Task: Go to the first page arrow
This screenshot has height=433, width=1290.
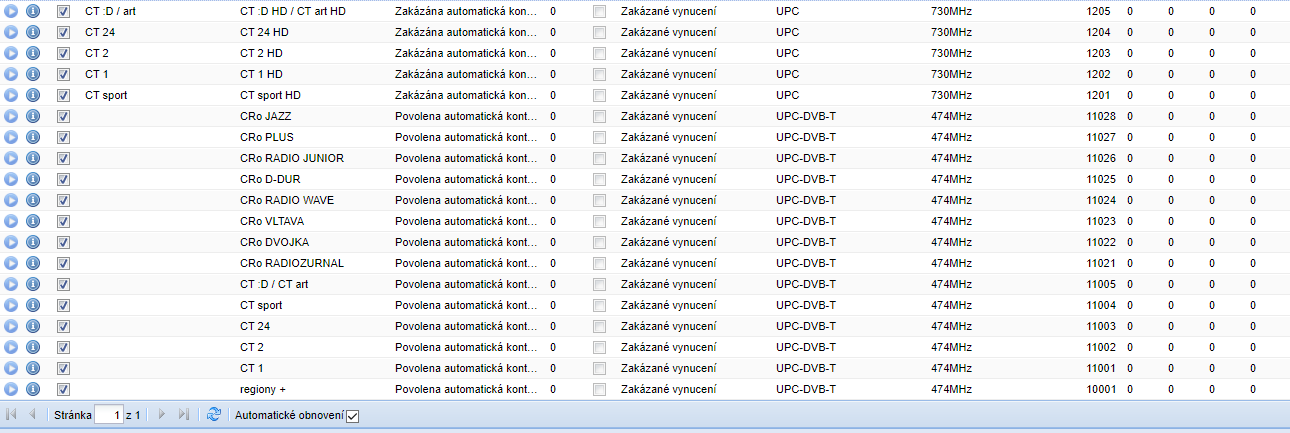Action: click(12, 414)
